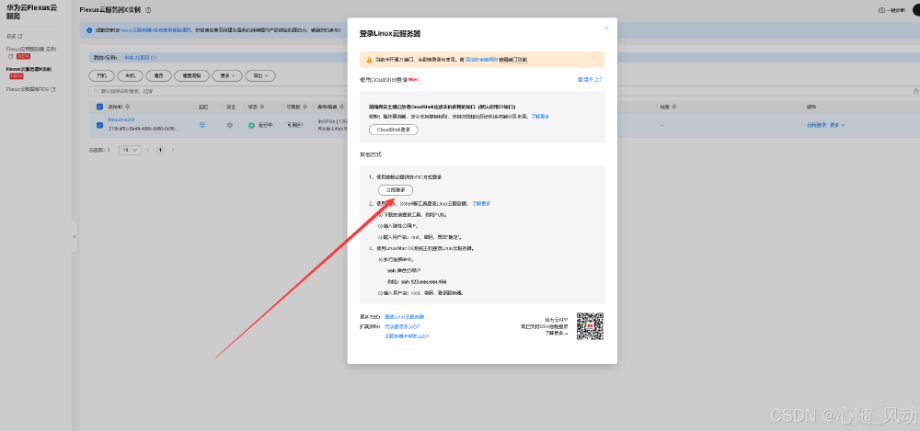Click the external link icon beside Overview

tap(21, 36)
